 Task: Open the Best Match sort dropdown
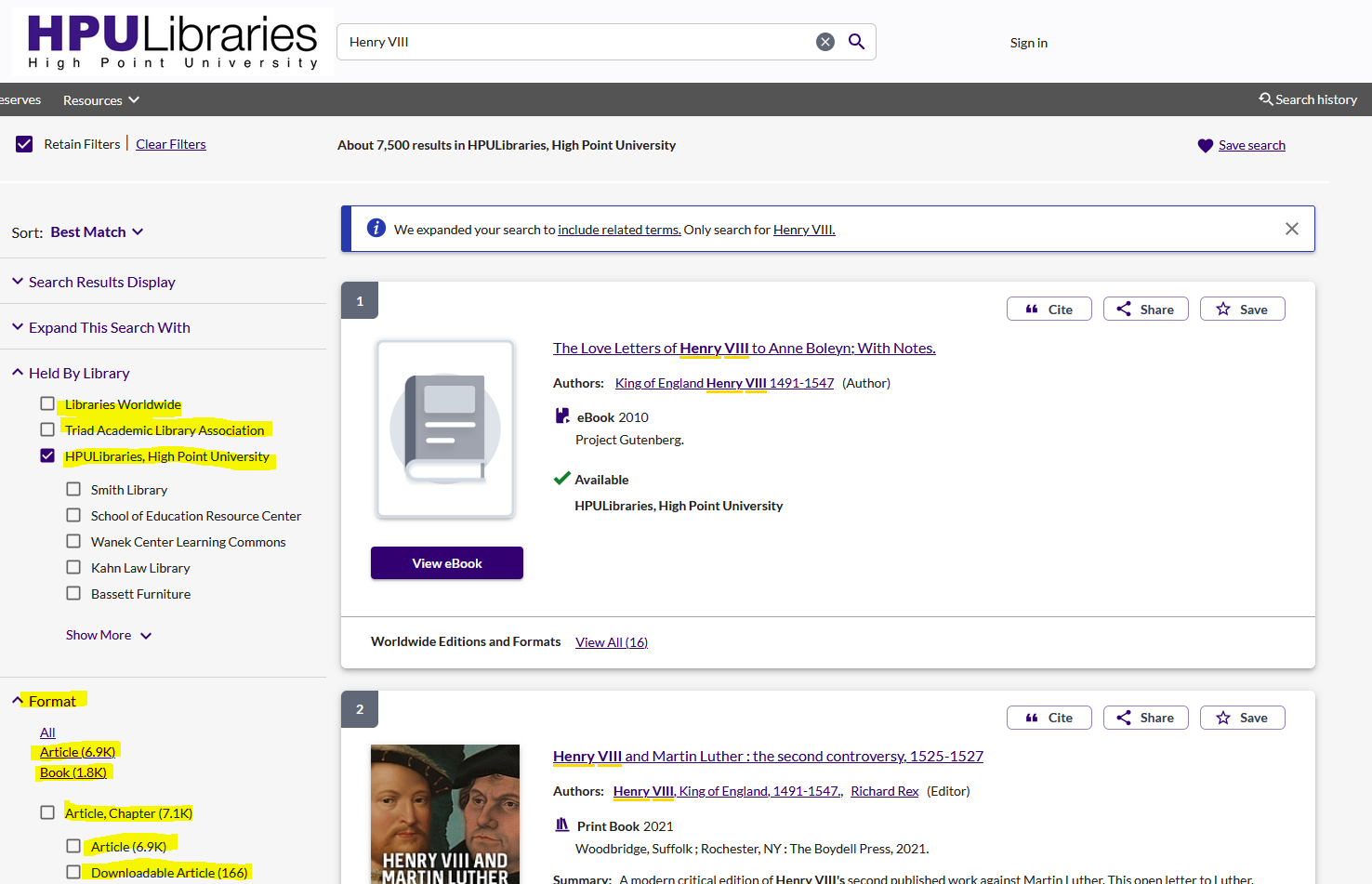click(97, 232)
